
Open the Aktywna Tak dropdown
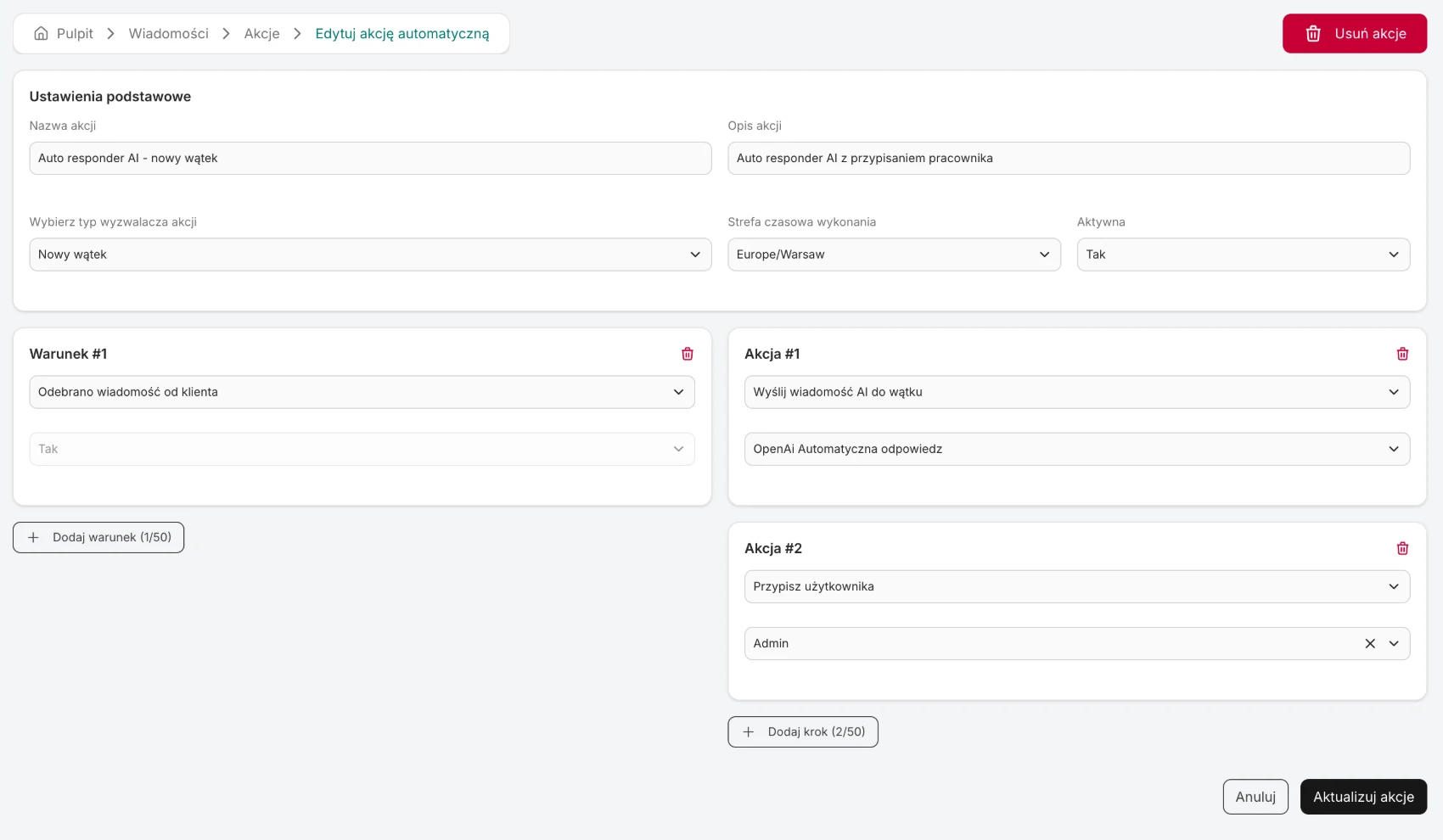pos(1243,255)
